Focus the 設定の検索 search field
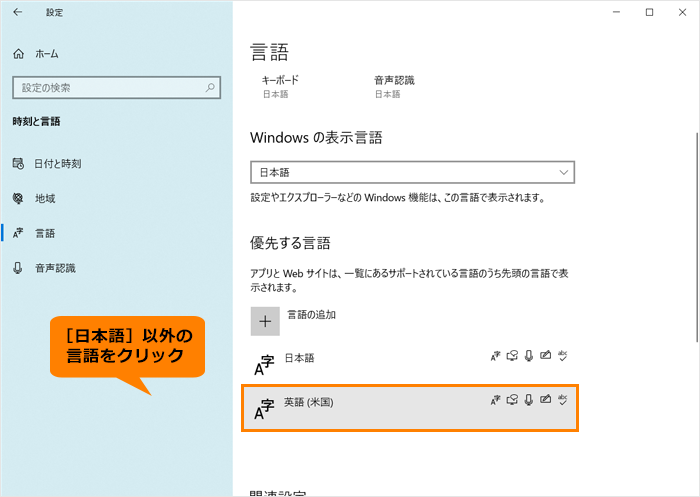The image size is (700, 497). pos(117,88)
